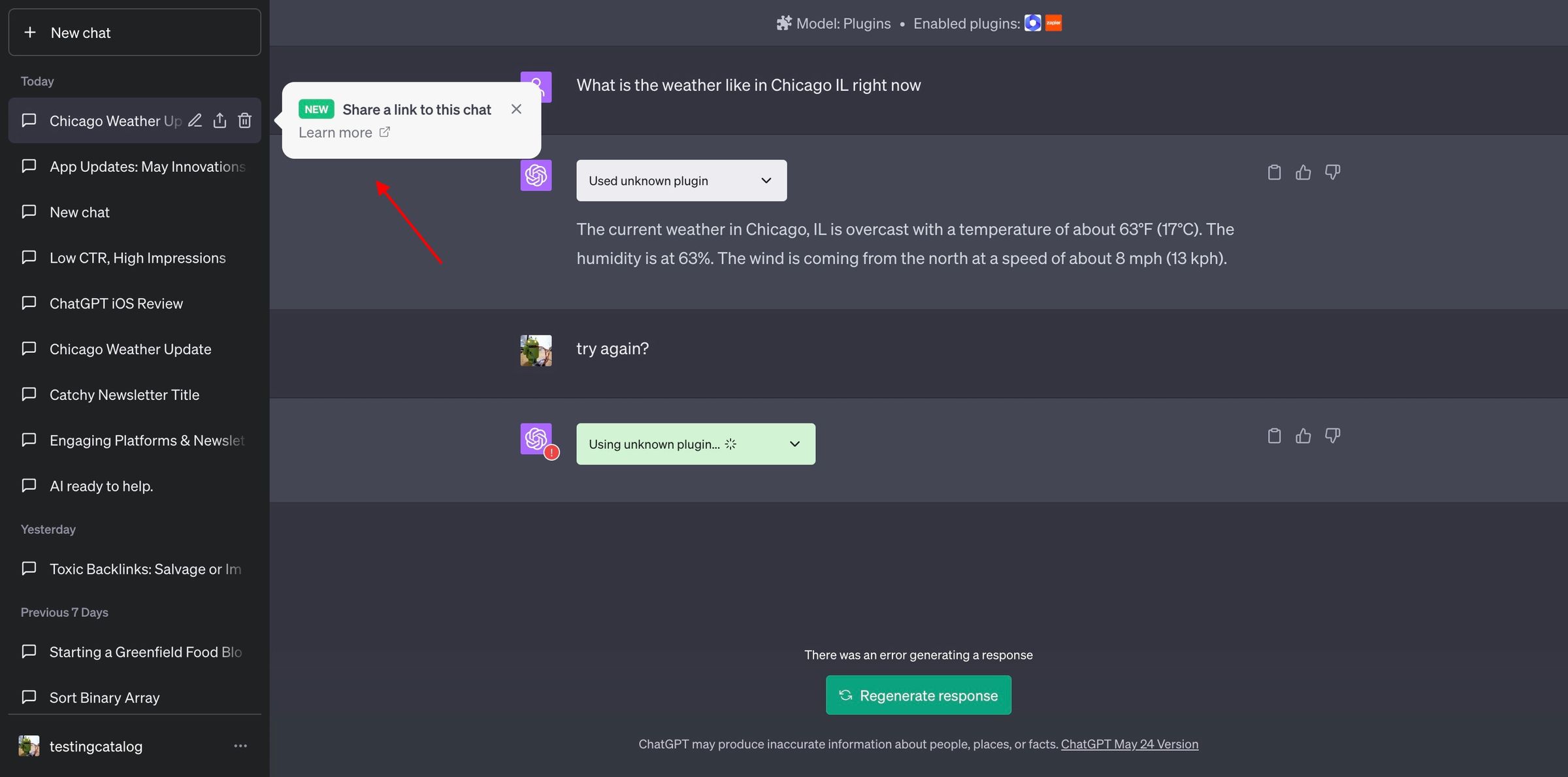Click the copy icon on response
Viewport: 1568px width, 777px height.
click(x=1274, y=172)
